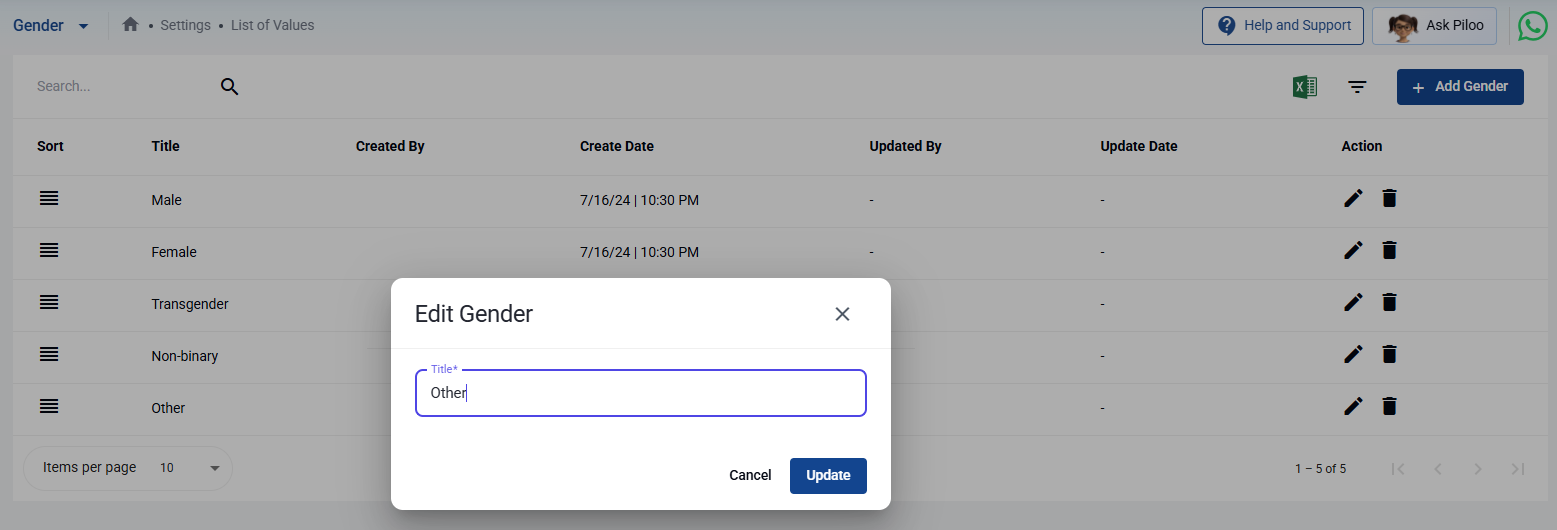Go to Settings in breadcrumb
The width and height of the screenshot is (1557, 530).
click(185, 25)
